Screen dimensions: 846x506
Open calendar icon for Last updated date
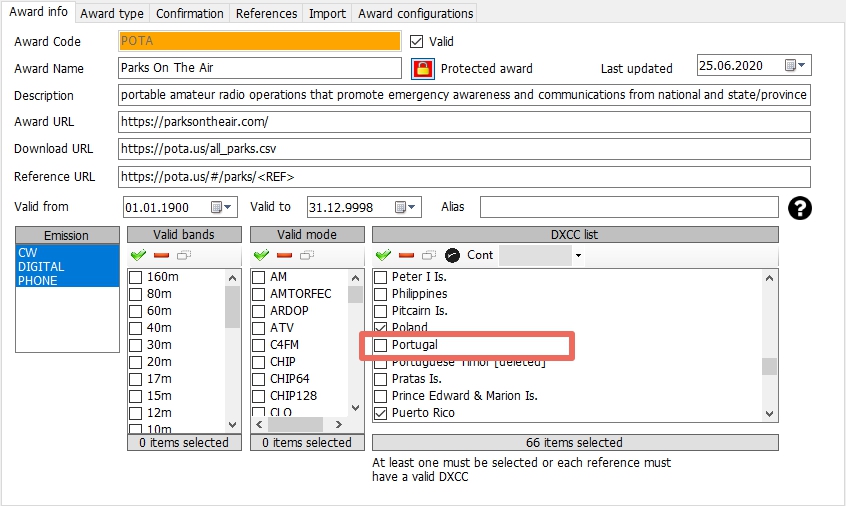tap(790, 65)
